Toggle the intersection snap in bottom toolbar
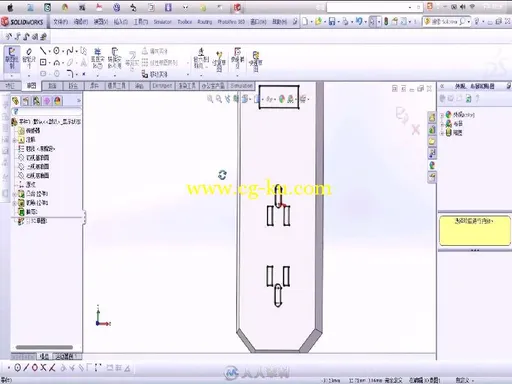The image size is (512, 384). click(43, 368)
